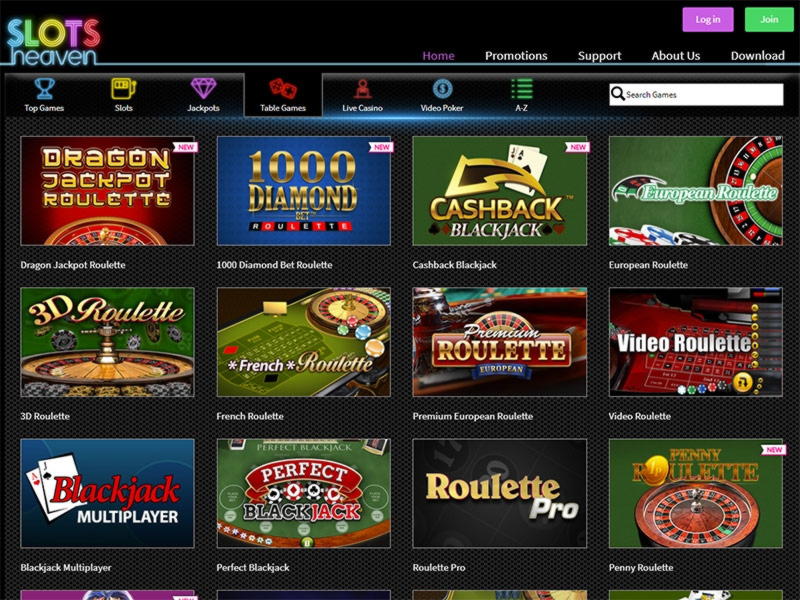Click the Log in button
The width and height of the screenshot is (800, 600).
[x=708, y=19]
